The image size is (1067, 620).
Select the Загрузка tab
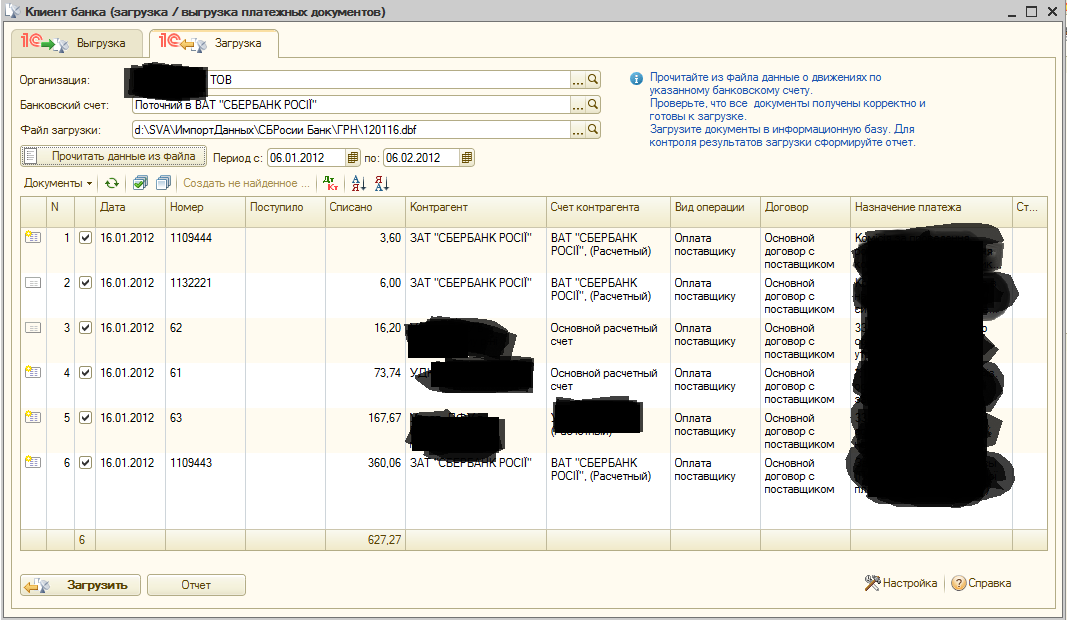click(215, 44)
